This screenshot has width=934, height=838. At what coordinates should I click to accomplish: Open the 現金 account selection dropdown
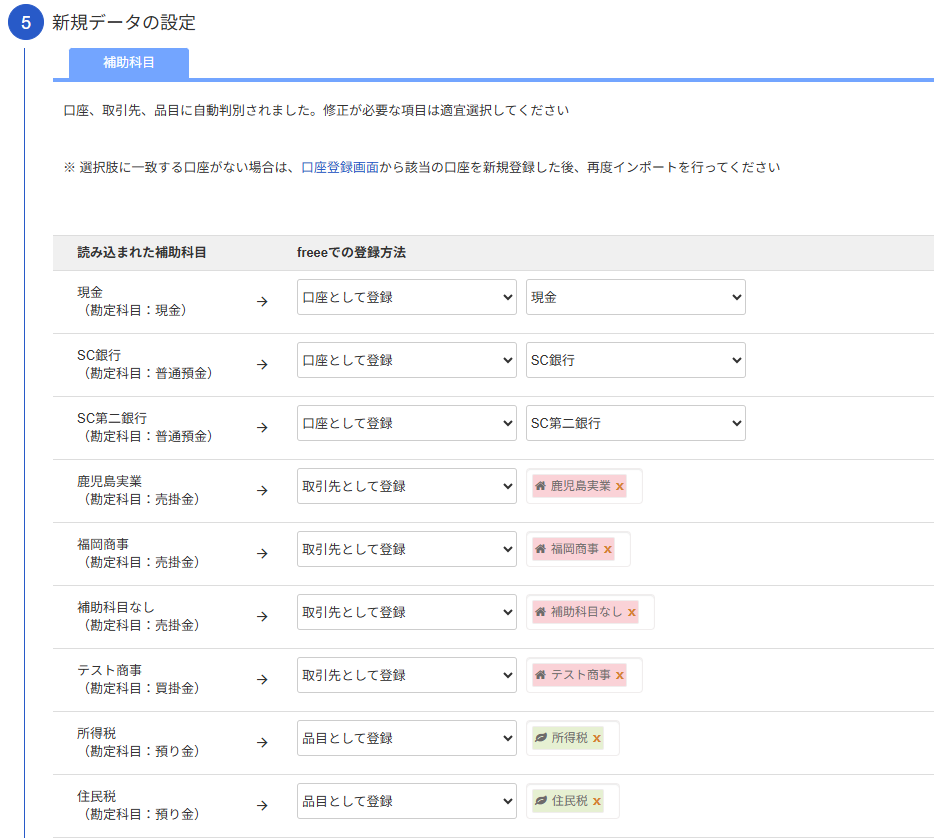pyautogui.click(x=635, y=297)
